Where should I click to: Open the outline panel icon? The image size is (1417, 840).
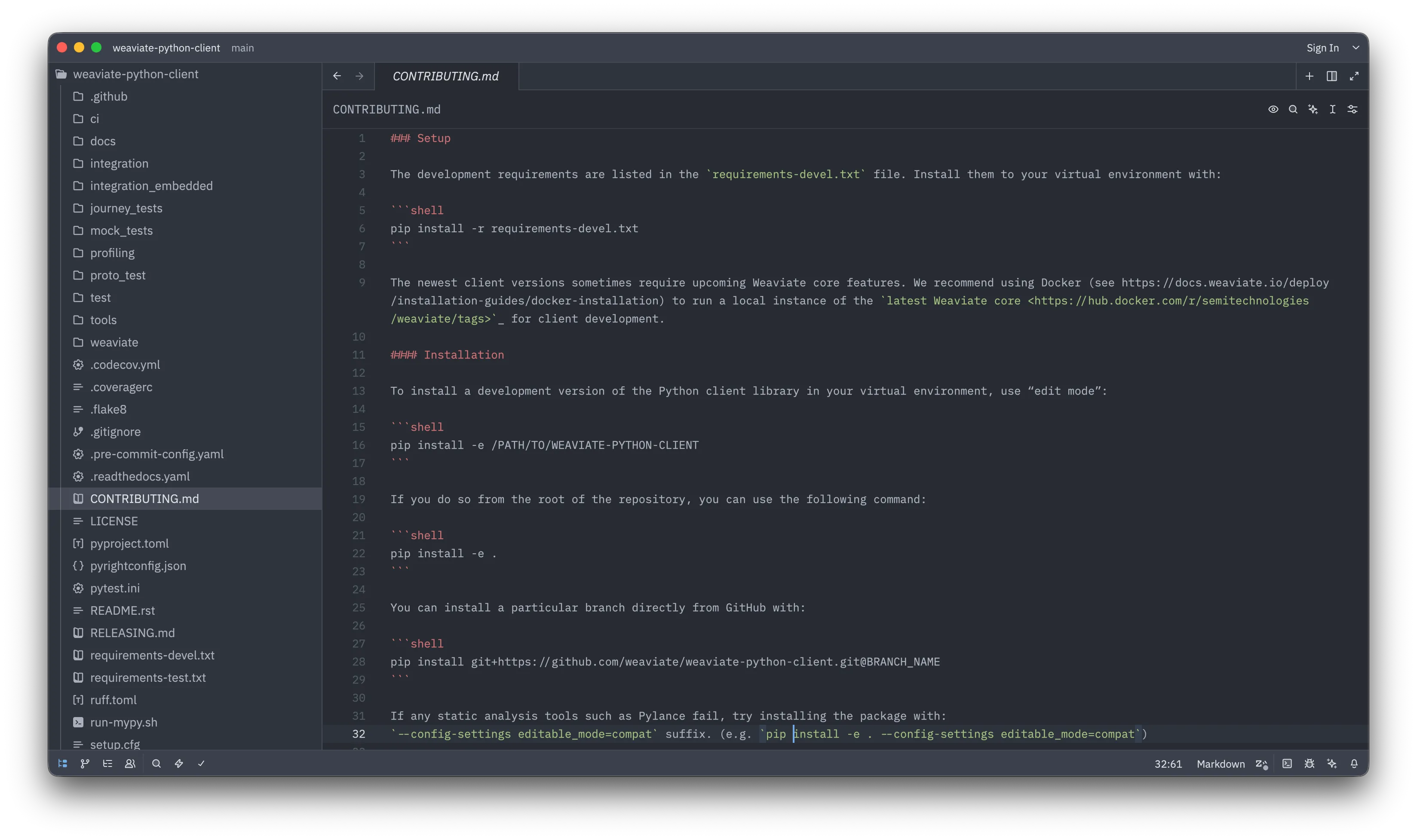107,763
